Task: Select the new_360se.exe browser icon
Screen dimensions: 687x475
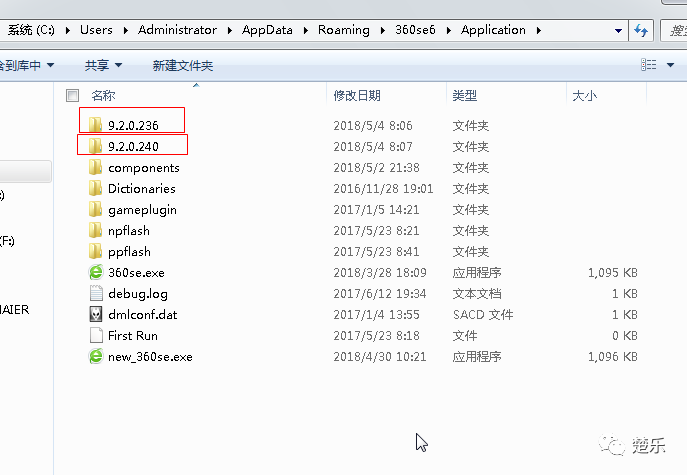Action: pos(96,356)
